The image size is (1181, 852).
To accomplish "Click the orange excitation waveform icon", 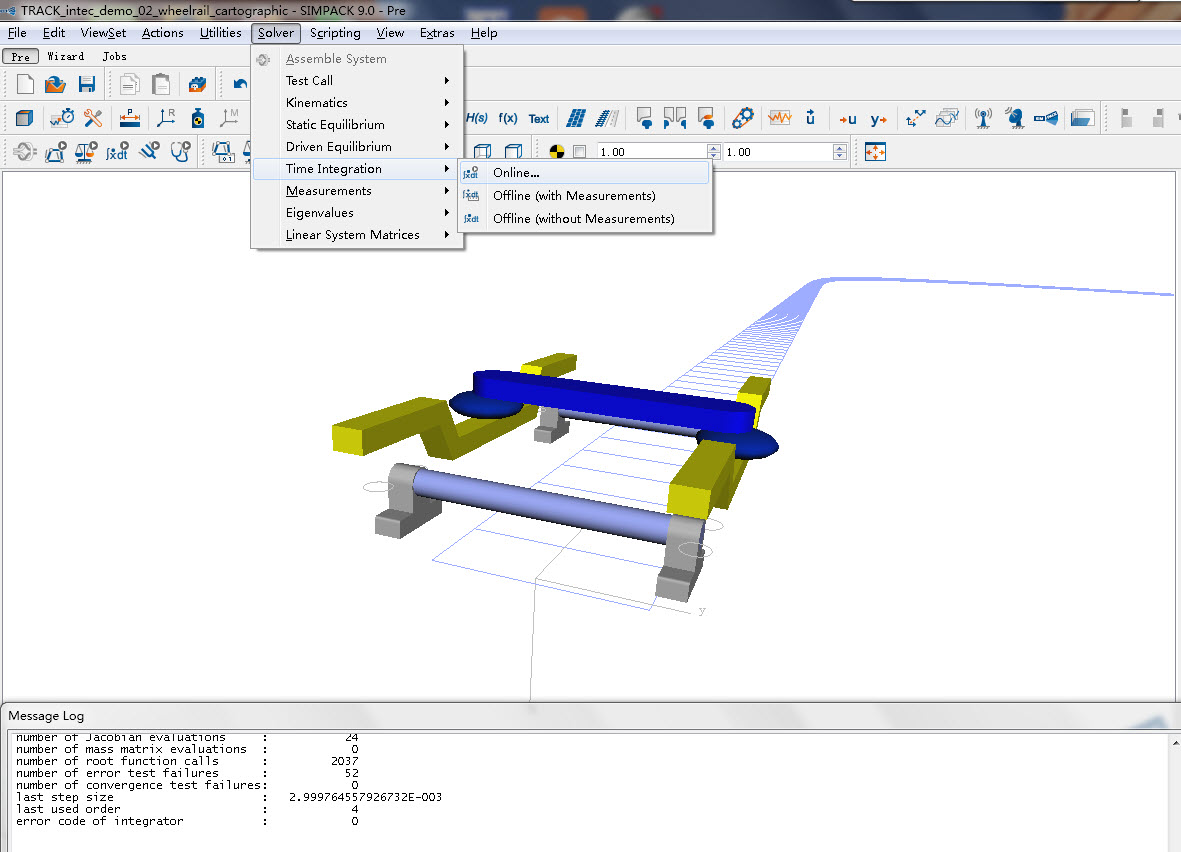I will (x=780, y=118).
